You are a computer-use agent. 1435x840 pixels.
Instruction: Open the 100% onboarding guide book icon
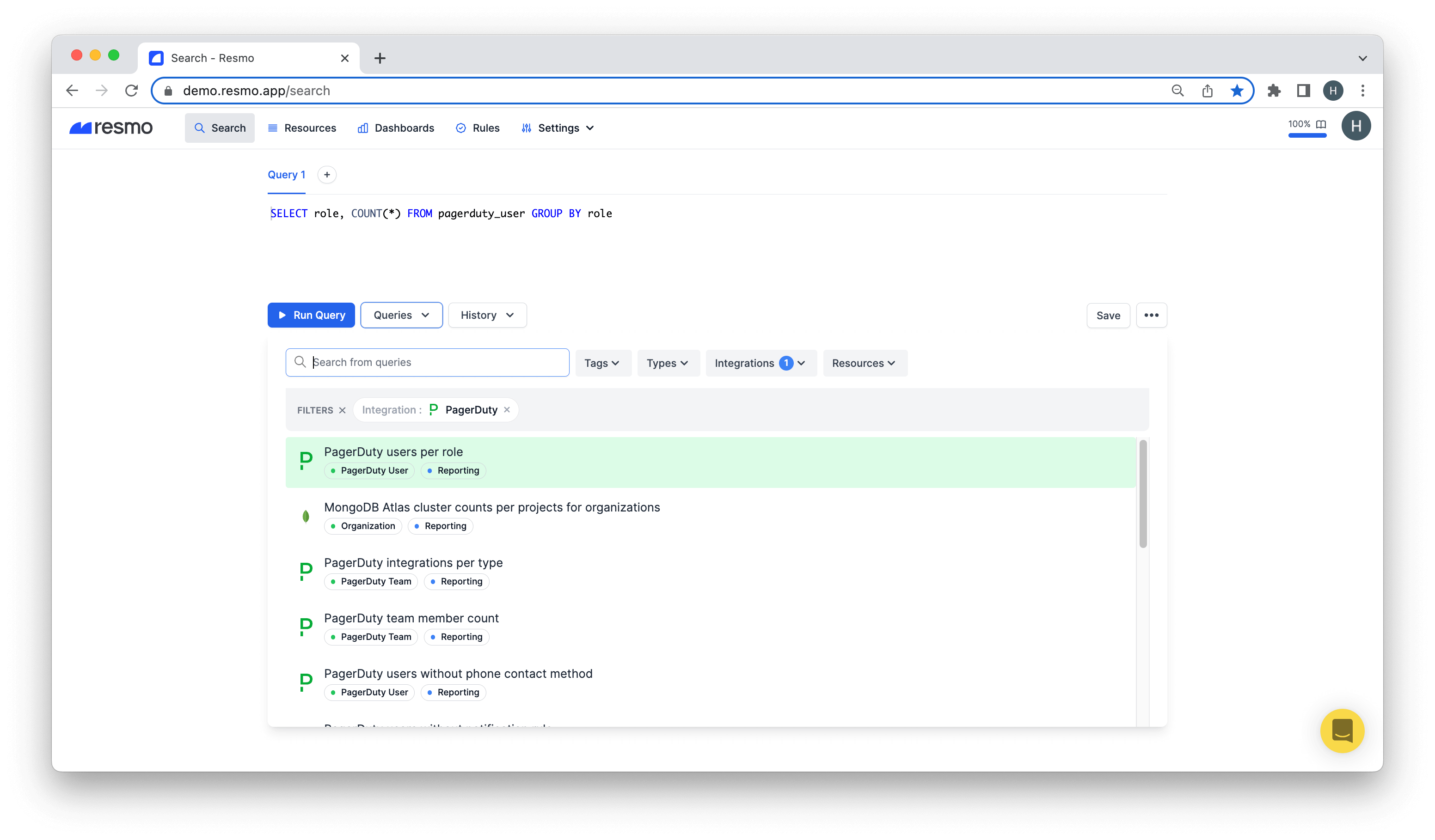[1321, 124]
